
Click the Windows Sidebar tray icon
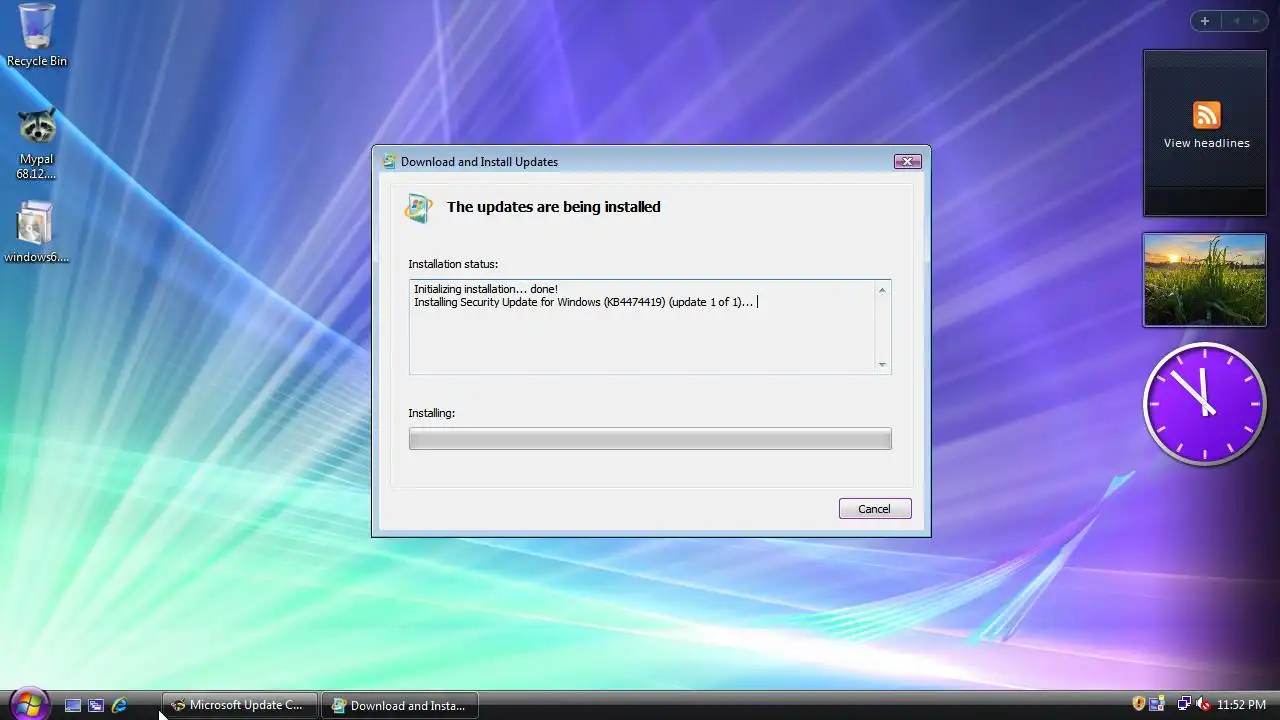point(1157,704)
